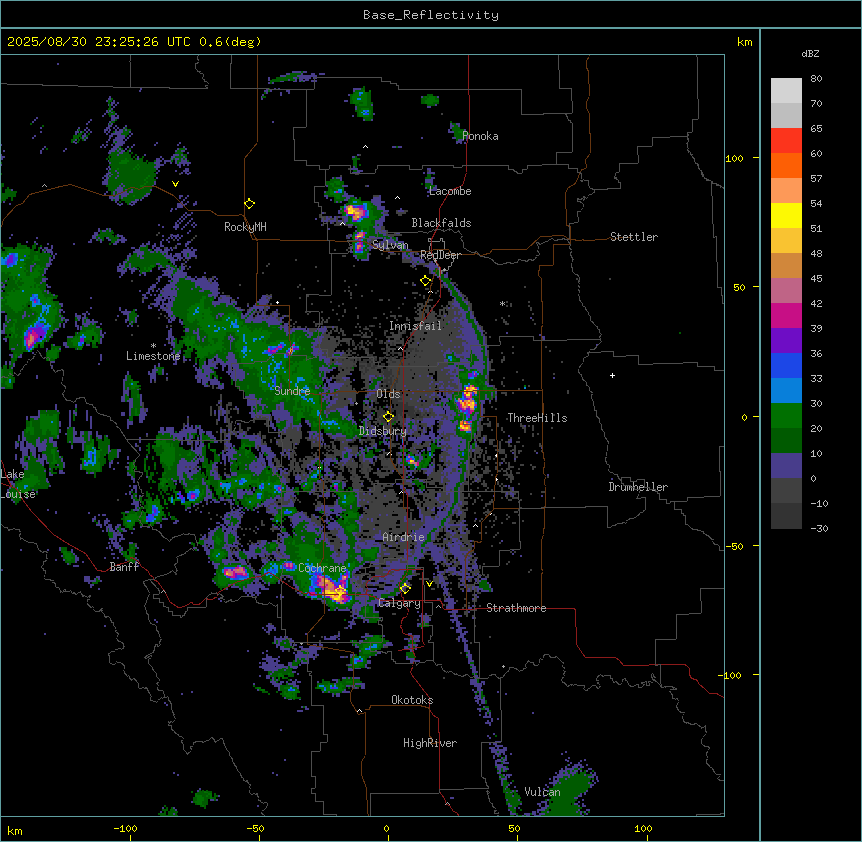Click the storm cell west of ThreeHills
This screenshot has height=842, width=862.
(x=468, y=405)
